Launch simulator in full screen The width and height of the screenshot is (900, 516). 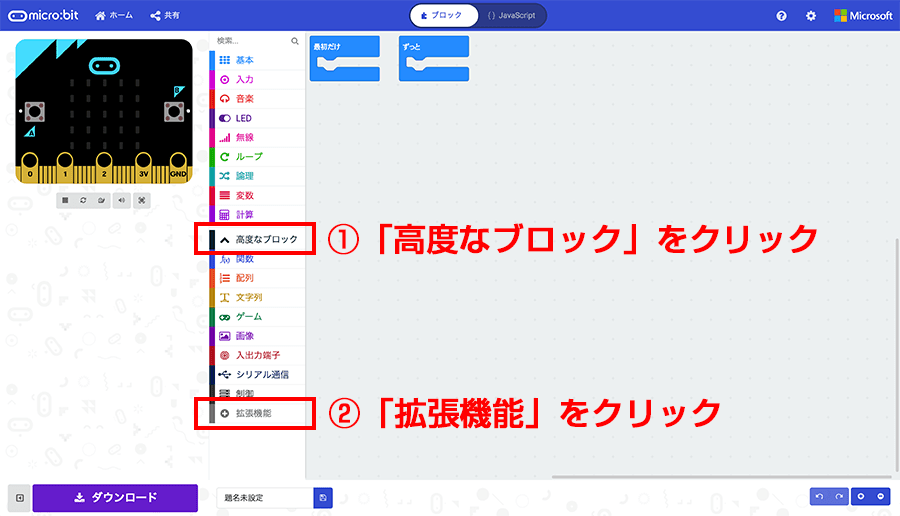[141, 200]
